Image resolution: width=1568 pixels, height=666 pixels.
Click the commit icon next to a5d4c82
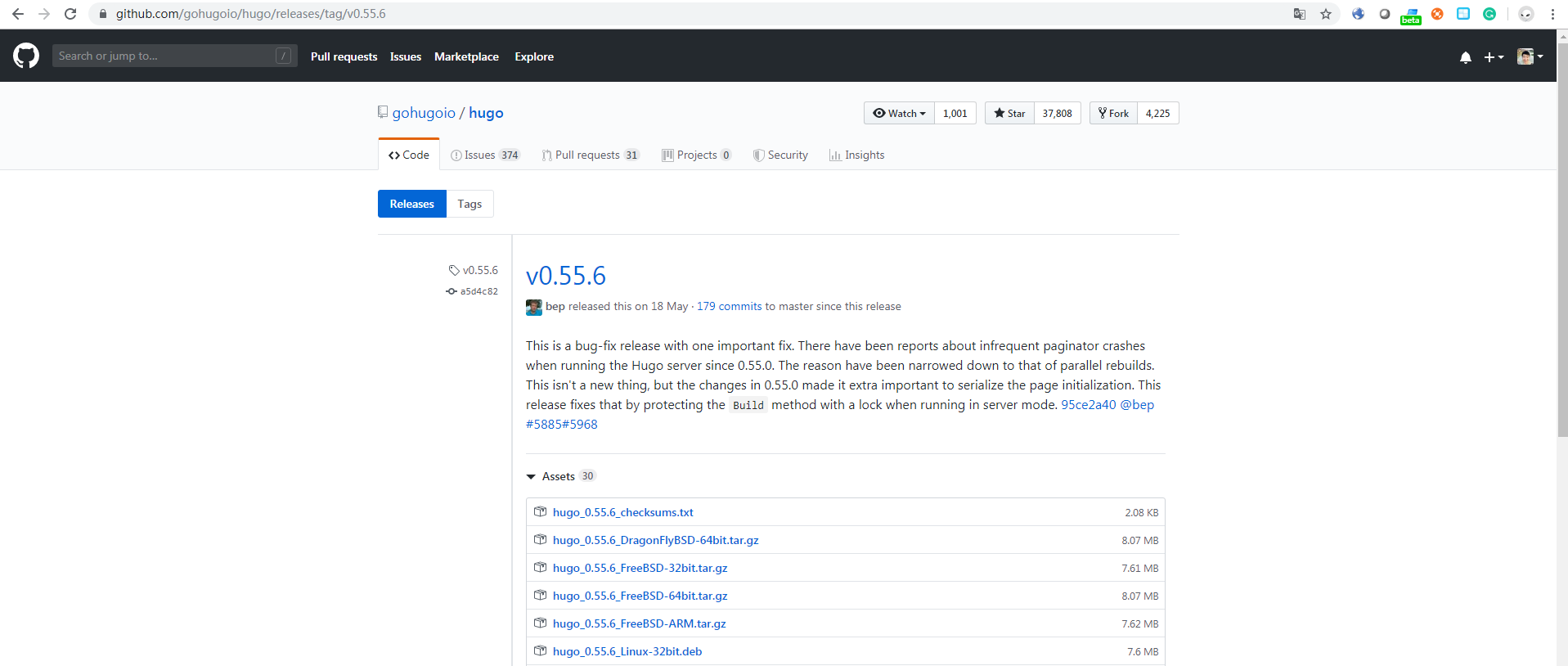click(452, 291)
